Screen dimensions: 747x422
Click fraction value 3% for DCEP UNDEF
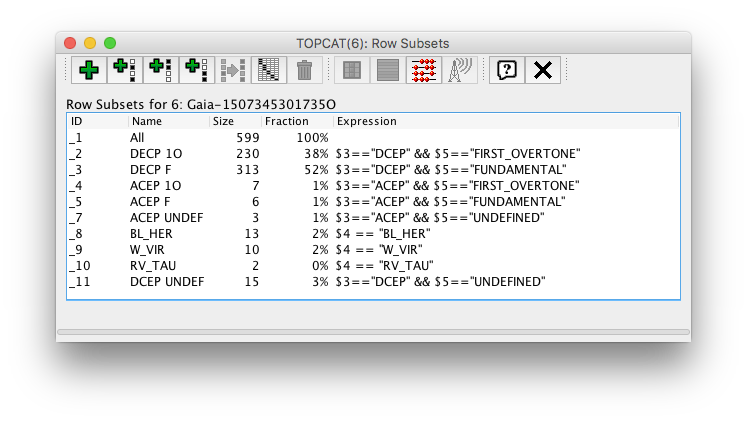pos(320,282)
